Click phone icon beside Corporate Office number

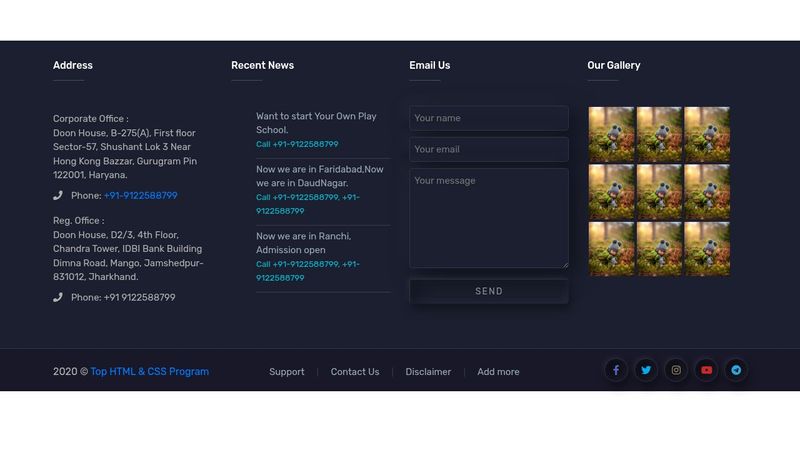tap(58, 196)
